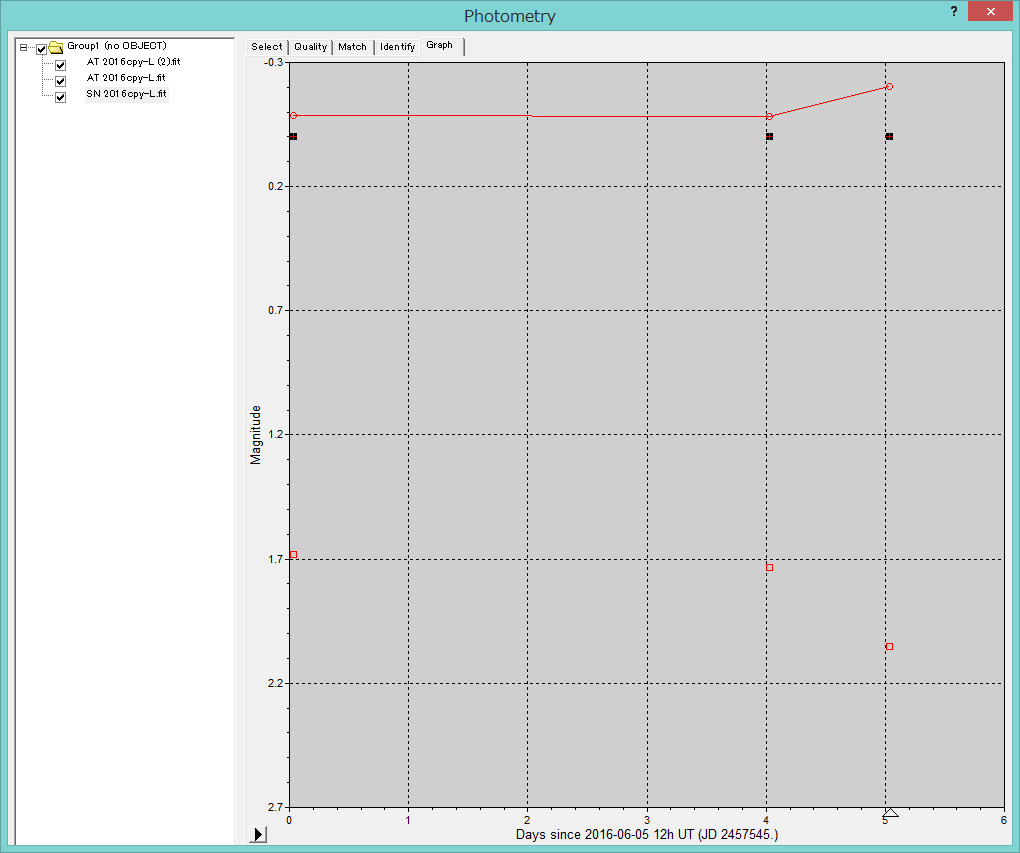The width and height of the screenshot is (1020, 853).
Task: Click the red square point at day 4
Action: click(770, 567)
